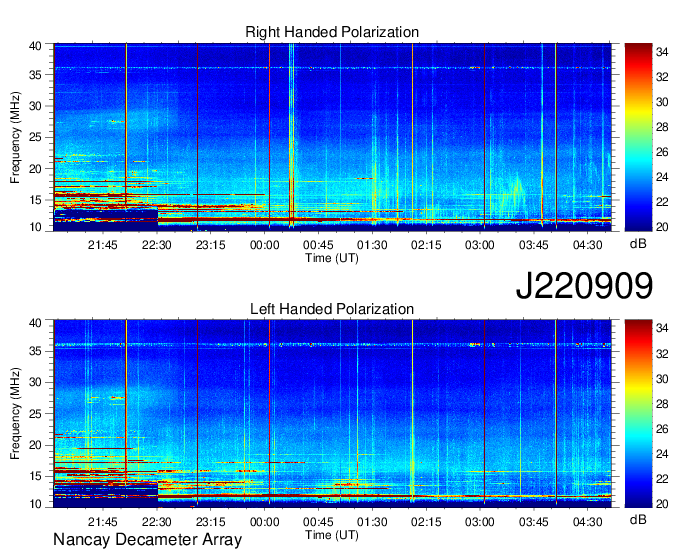The width and height of the screenshot is (680, 552).
Task: Click 30 MHz tick on Right Handed frequency axis
Action: 35,106
